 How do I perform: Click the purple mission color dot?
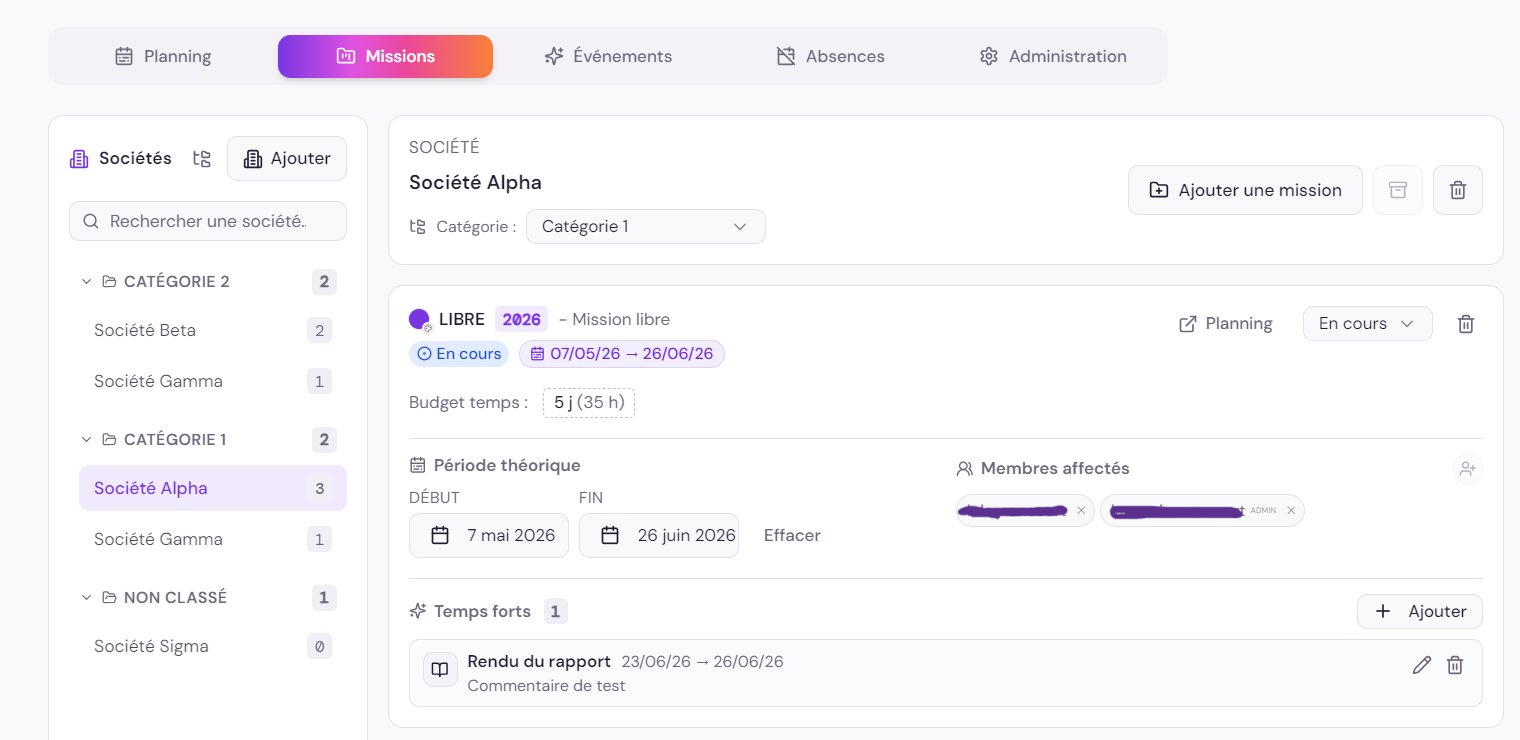coord(419,319)
